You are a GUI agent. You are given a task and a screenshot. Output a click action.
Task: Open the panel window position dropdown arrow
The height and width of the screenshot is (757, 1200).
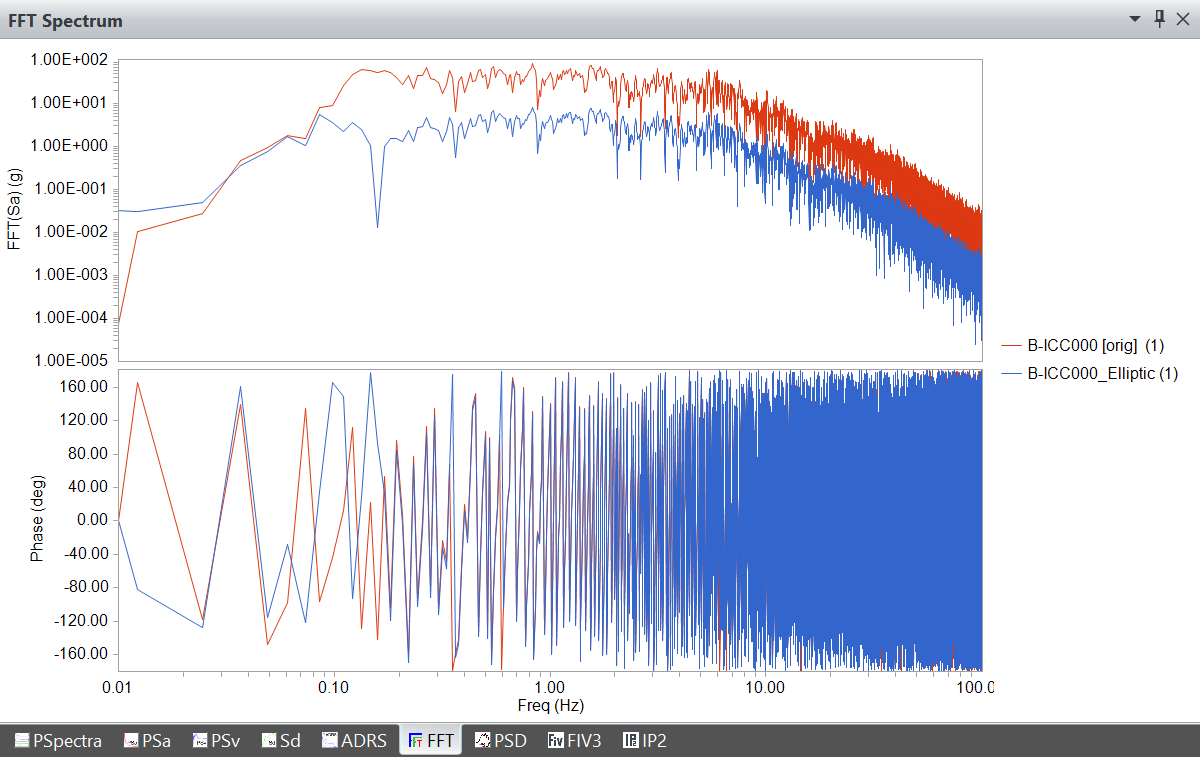click(1135, 19)
